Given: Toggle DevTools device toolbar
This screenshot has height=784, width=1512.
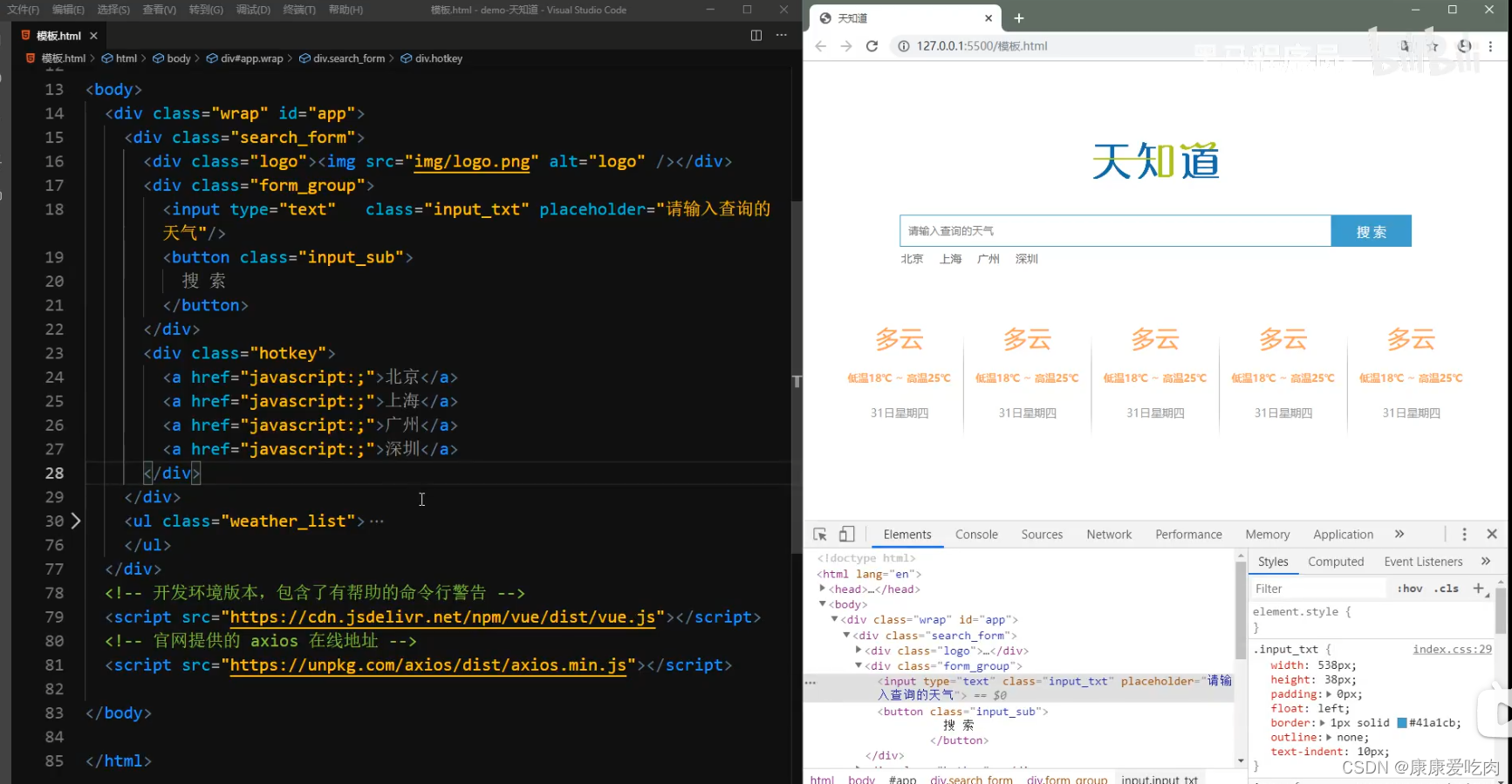Looking at the screenshot, I should pyautogui.click(x=846, y=534).
